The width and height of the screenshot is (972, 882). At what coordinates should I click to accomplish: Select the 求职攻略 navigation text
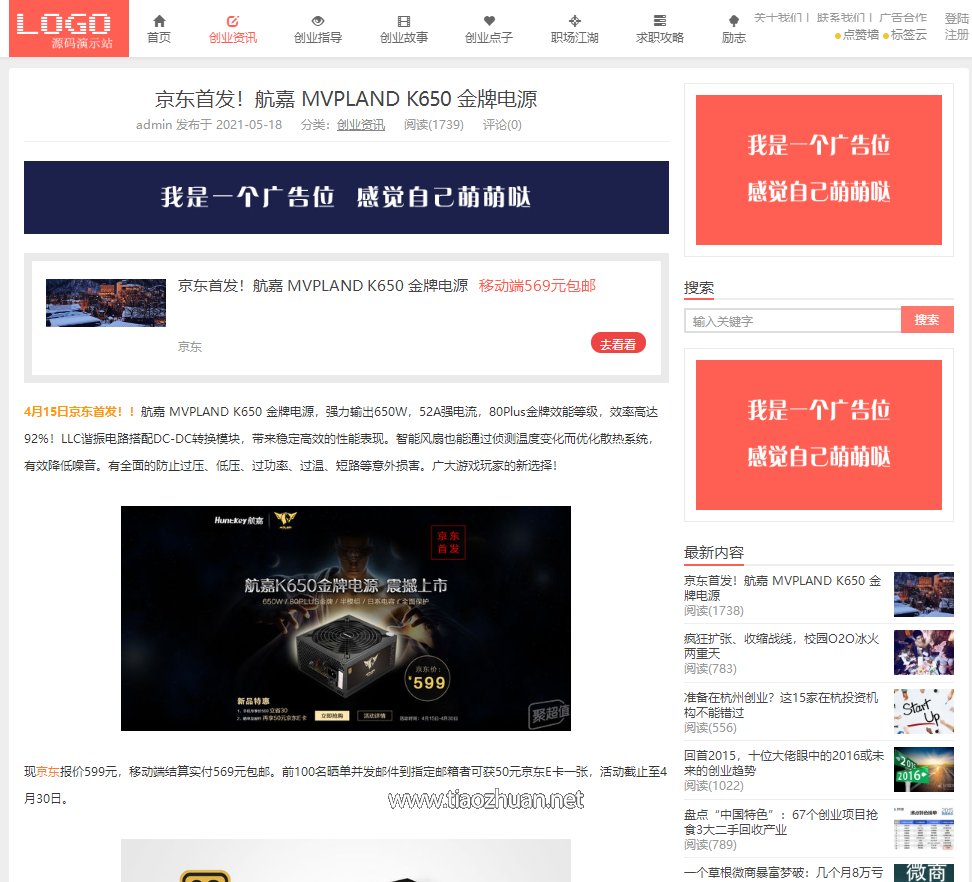click(660, 37)
